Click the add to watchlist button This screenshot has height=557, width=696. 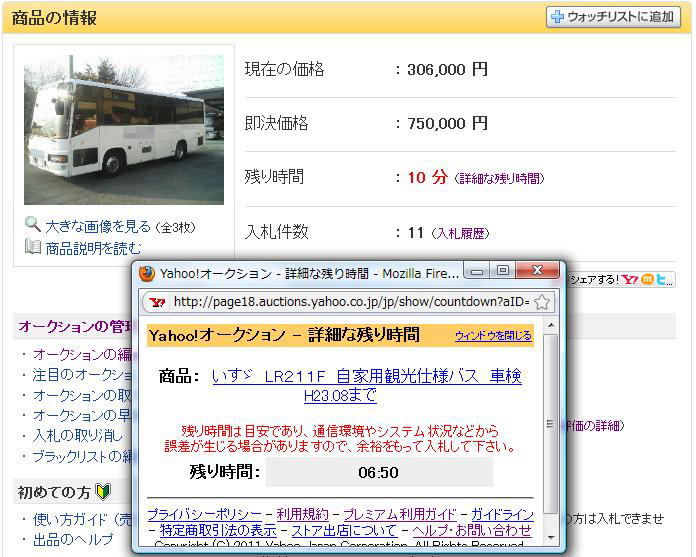click(613, 17)
